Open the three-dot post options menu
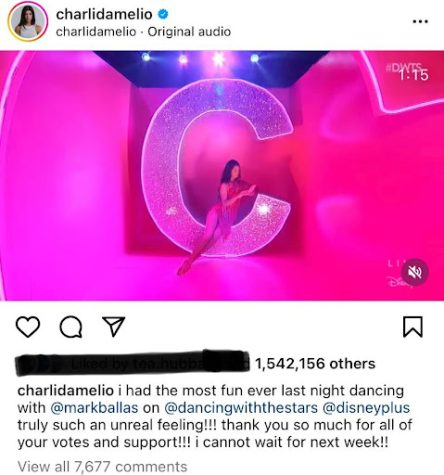The height and width of the screenshot is (475, 444). click(420, 22)
